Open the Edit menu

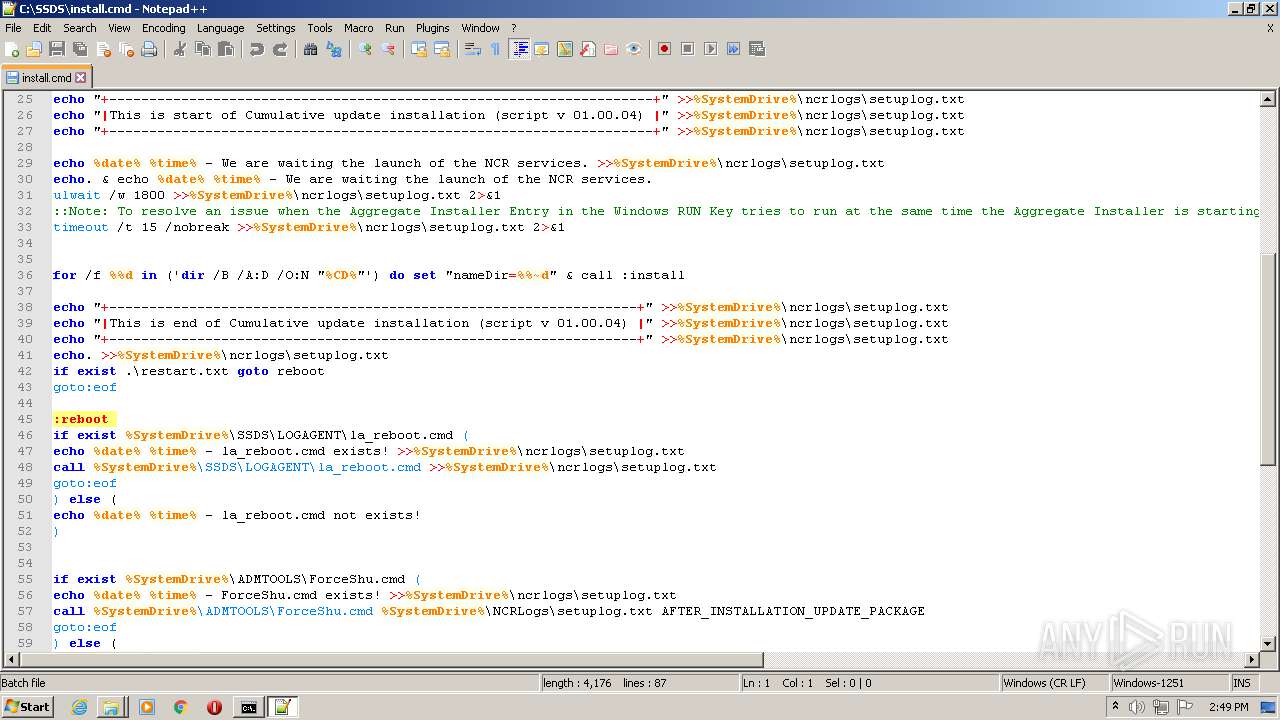(x=42, y=28)
